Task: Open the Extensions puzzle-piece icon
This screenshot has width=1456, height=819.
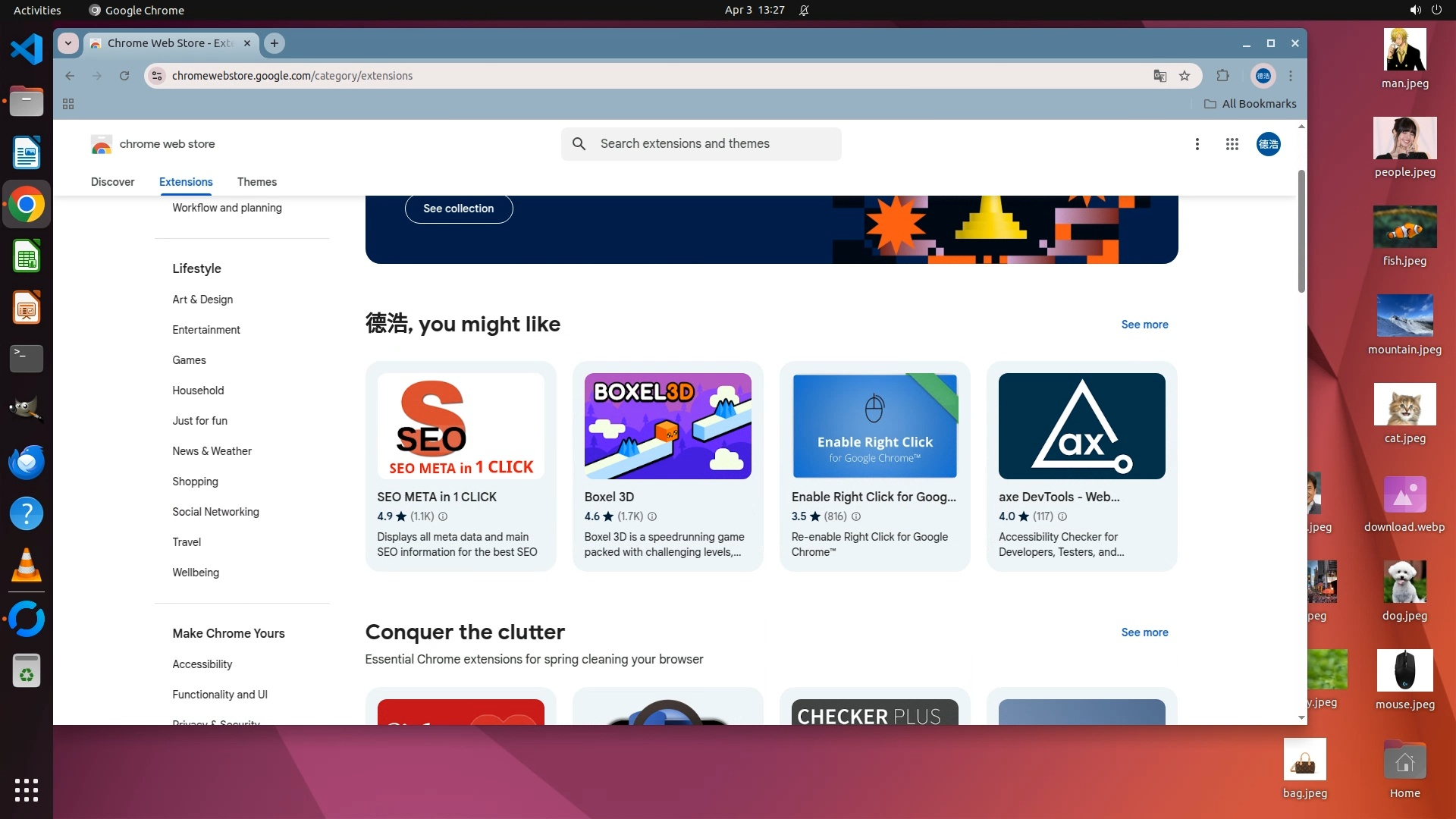Action: click(x=1222, y=76)
